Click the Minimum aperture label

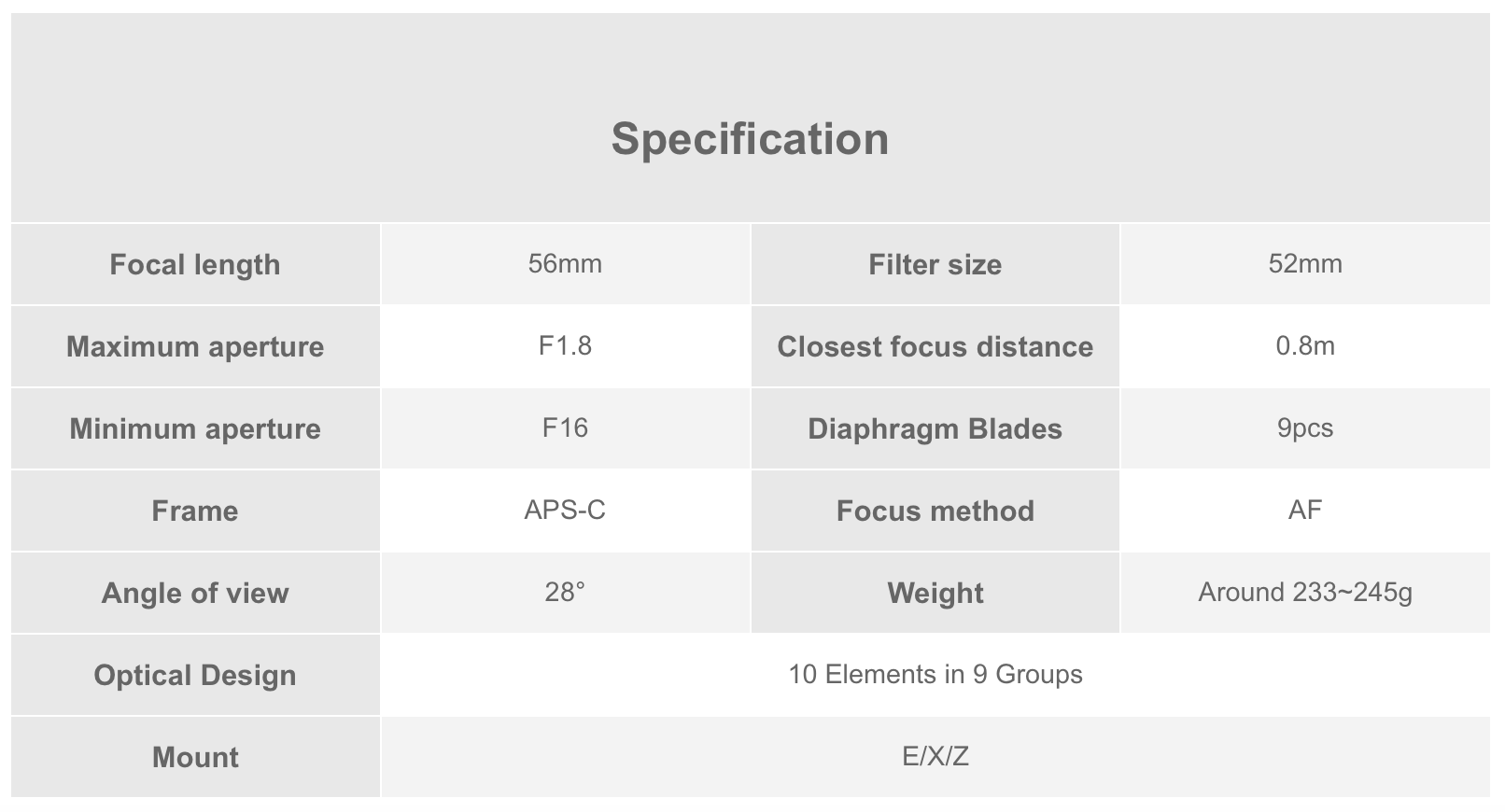coord(195,428)
